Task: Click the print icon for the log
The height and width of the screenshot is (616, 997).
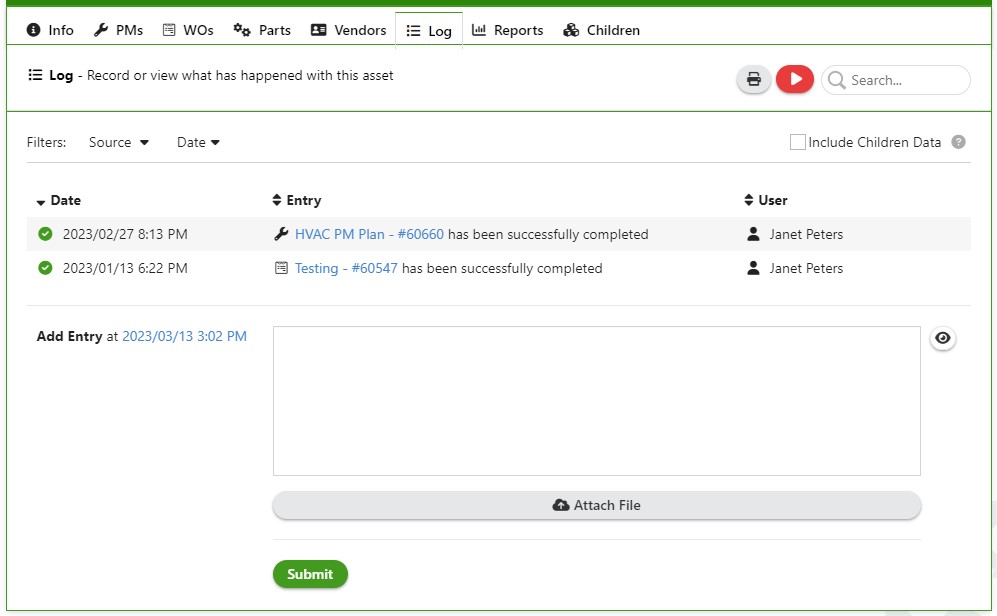Action: point(753,78)
